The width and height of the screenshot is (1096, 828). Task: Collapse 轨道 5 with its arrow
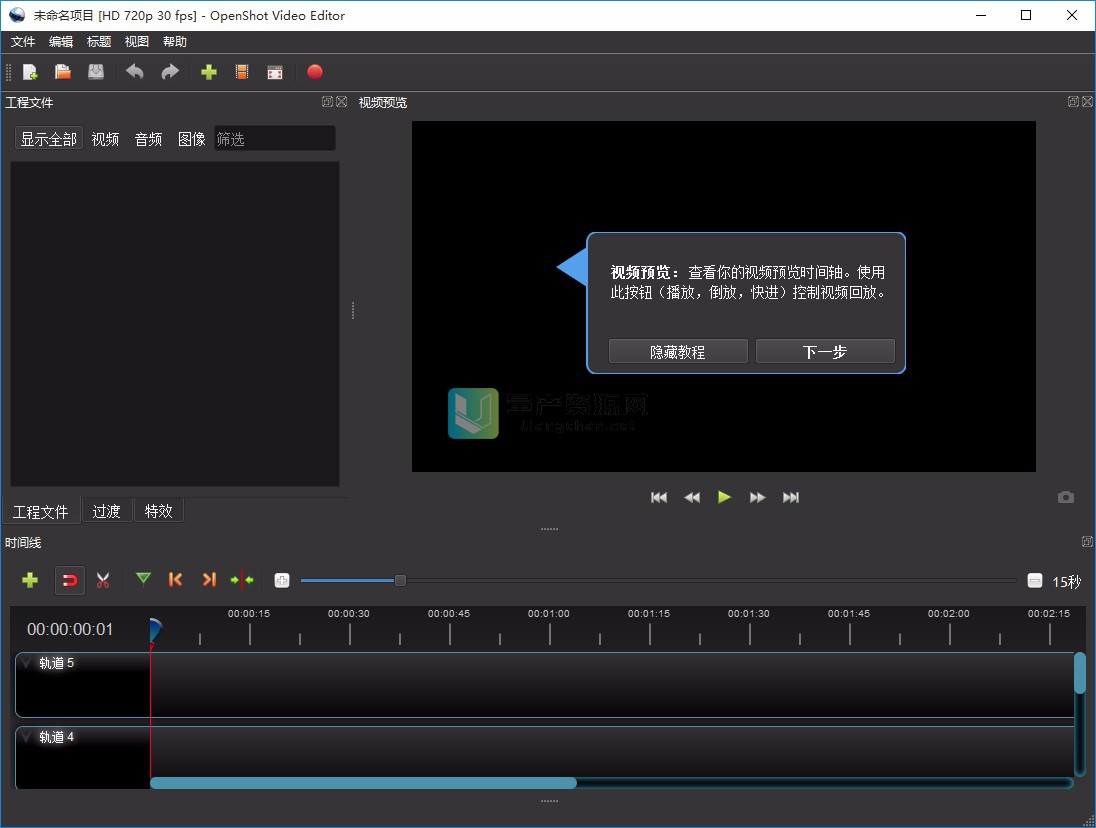pos(27,662)
